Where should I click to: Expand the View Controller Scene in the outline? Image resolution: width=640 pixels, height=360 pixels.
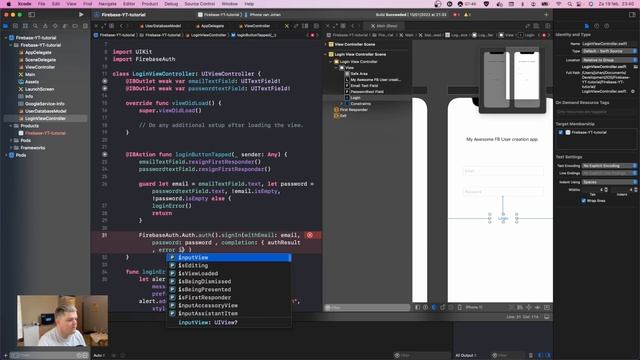[x=326, y=44]
